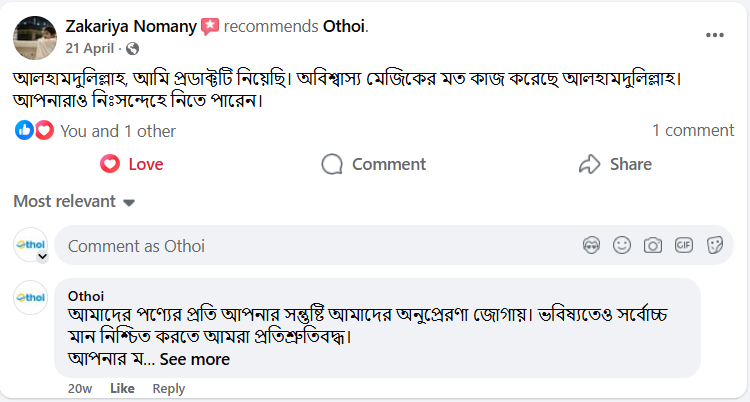Open the sticker picker in comment box
Image resolution: width=750 pixels, height=402 pixels.
(715, 245)
